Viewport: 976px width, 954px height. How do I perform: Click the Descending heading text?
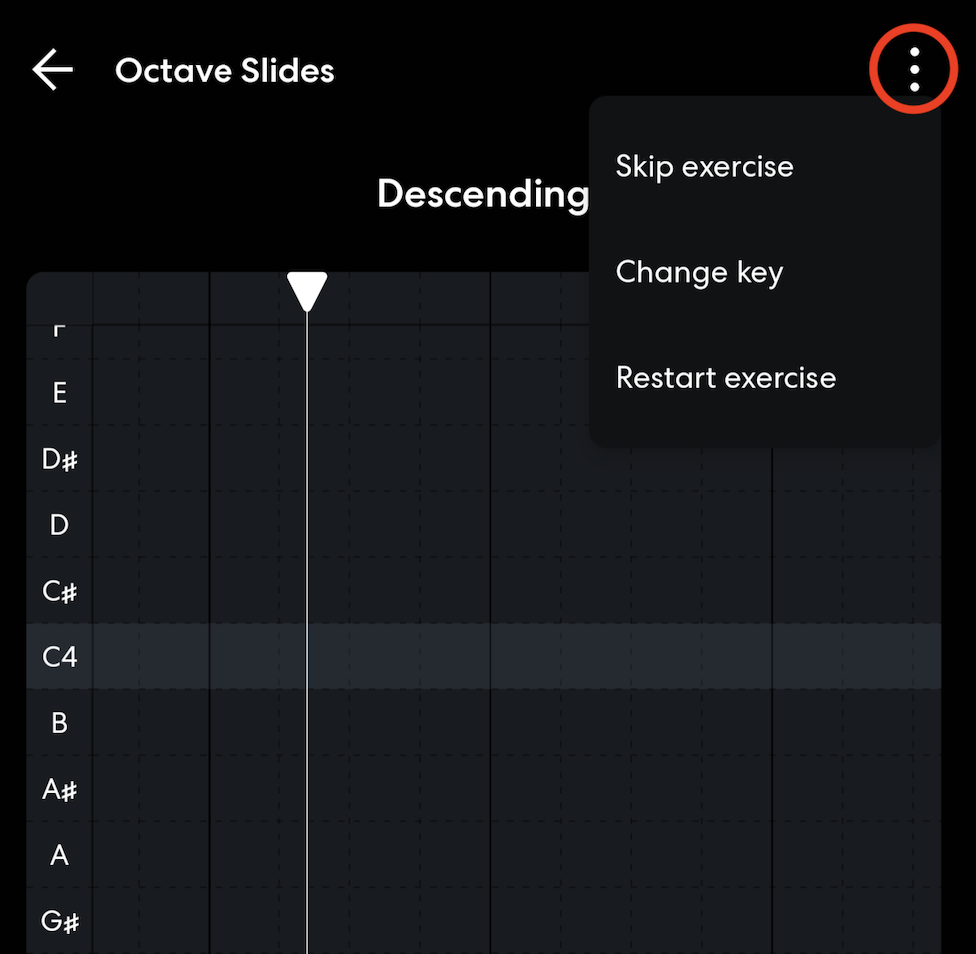click(x=482, y=194)
